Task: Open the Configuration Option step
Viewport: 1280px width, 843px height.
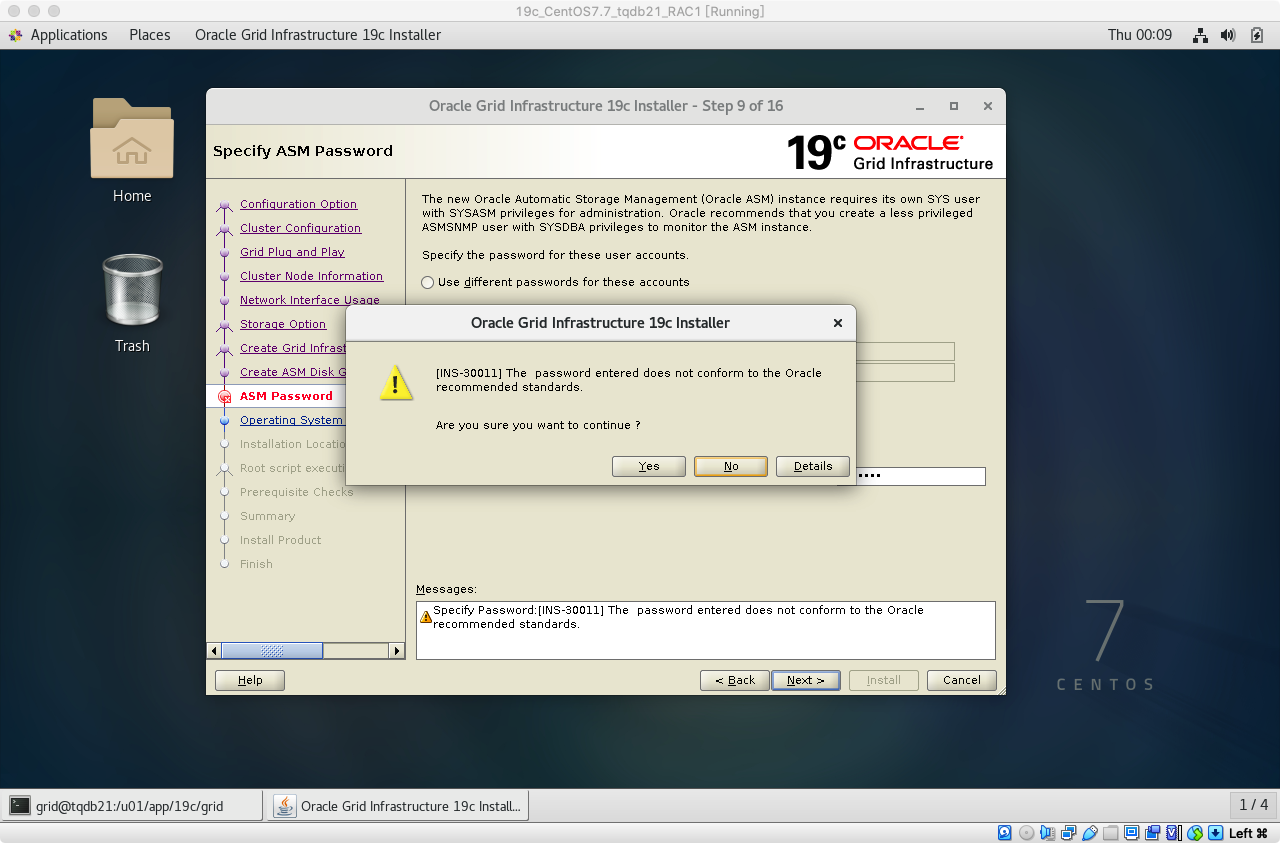Action: pos(298,204)
